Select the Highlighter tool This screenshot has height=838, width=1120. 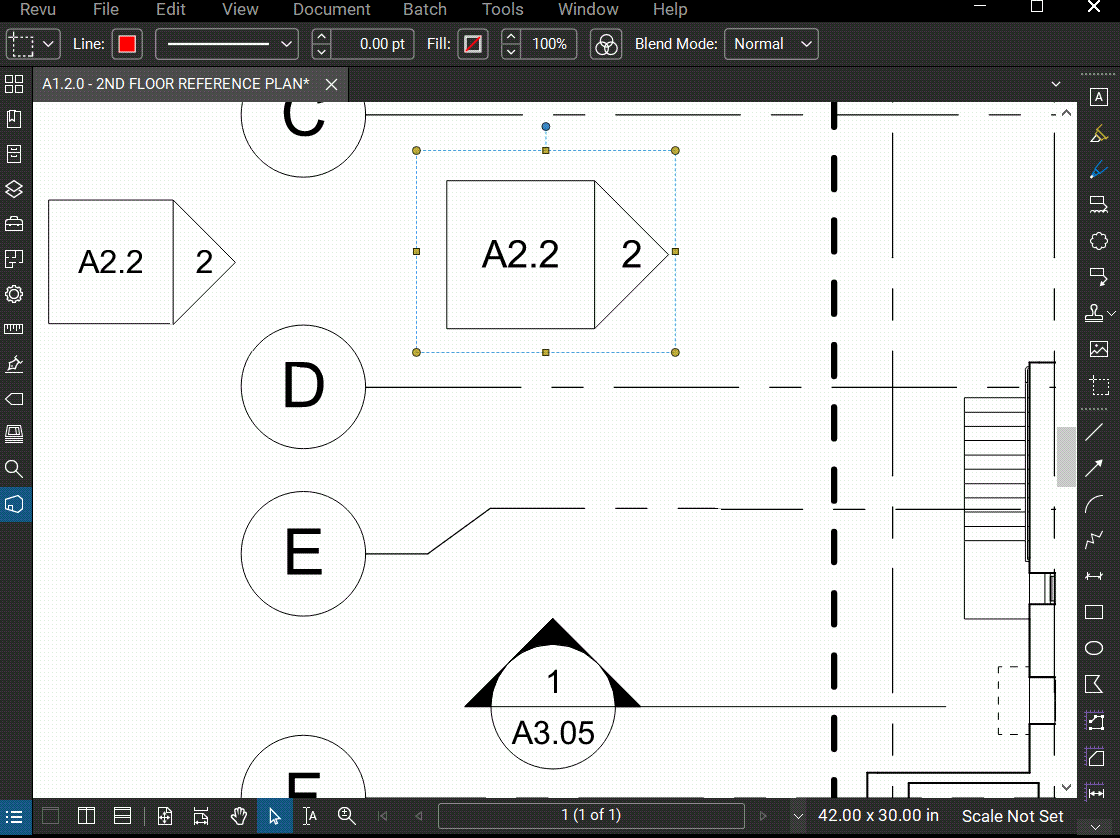click(x=1099, y=133)
